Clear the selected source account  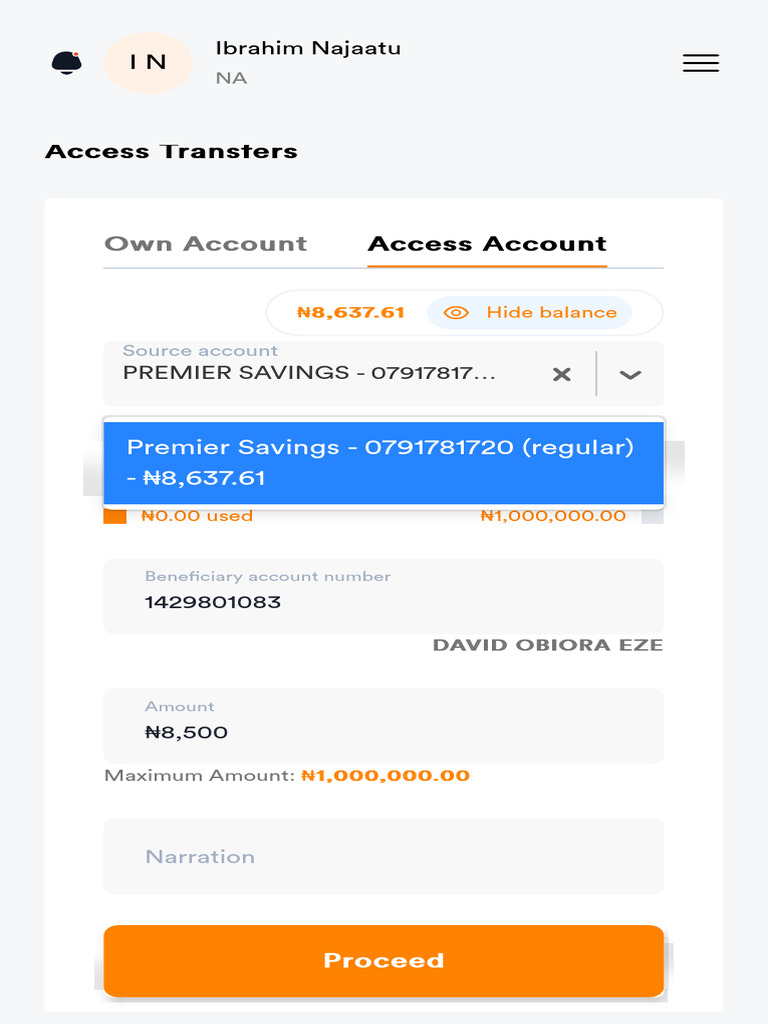pos(562,374)
